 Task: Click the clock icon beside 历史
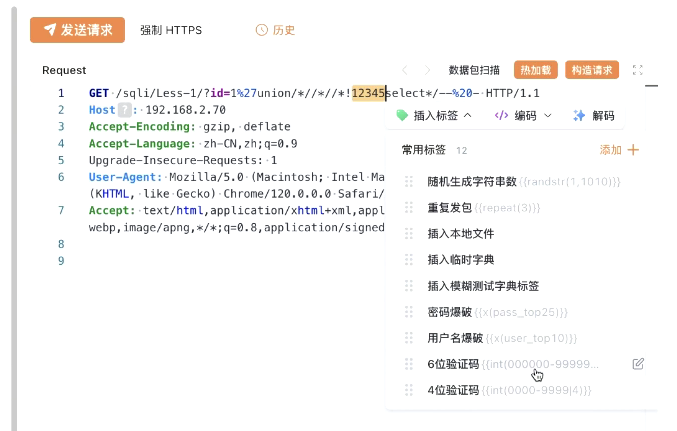point(262,30)
